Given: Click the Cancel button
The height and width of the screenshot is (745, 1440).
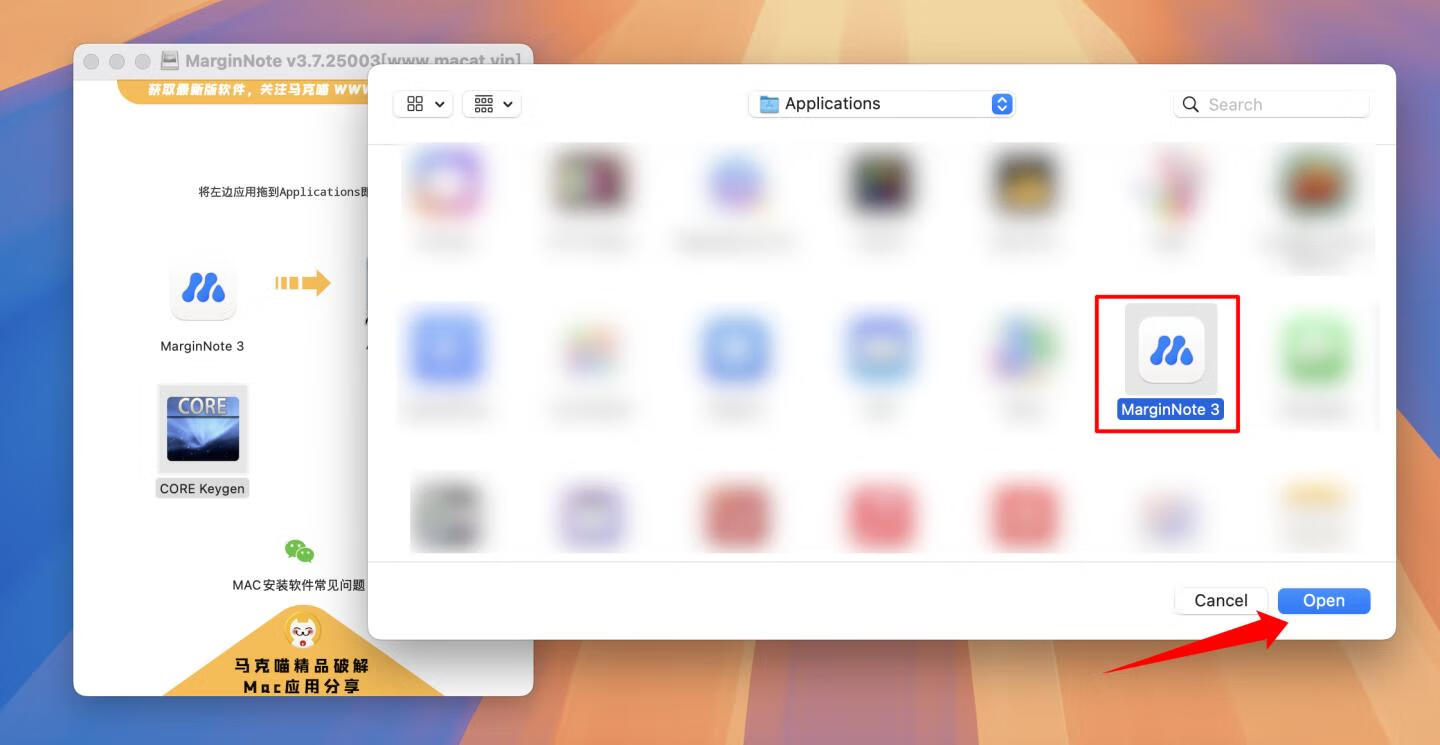Looking at the screenshot, I should 1220,600.
